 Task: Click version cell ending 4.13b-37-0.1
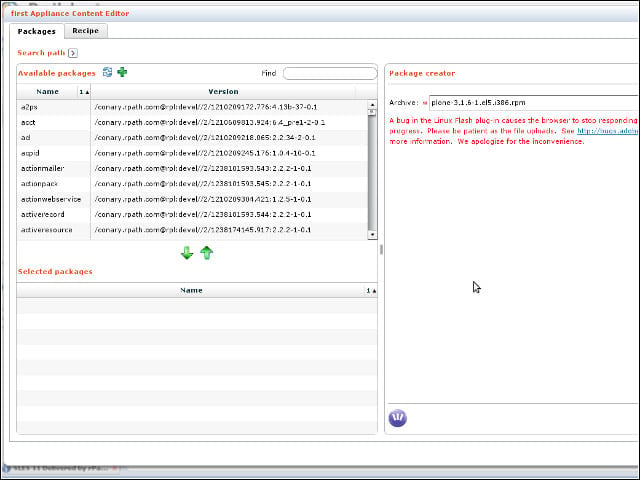tap(206, 107)
